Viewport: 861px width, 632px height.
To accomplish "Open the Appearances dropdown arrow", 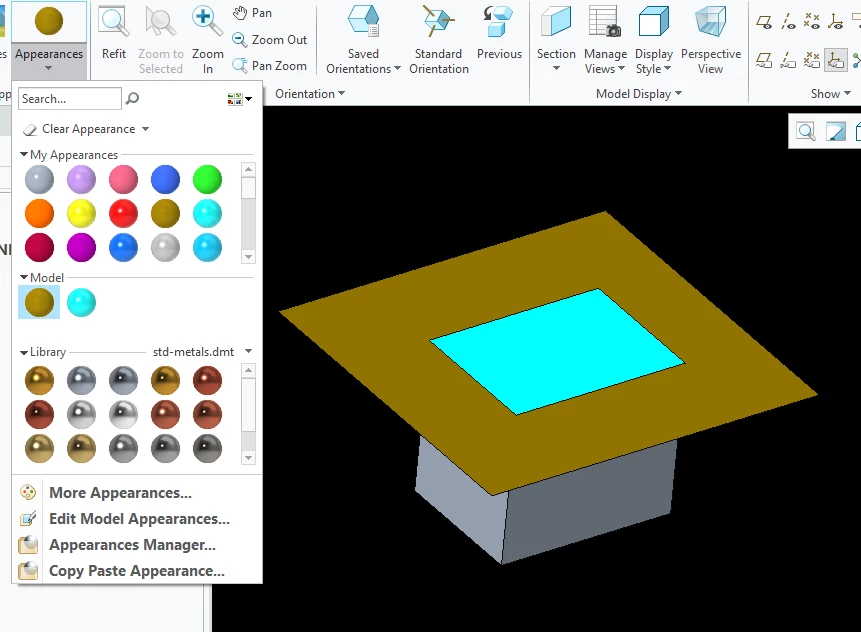I will pos(48,69).
